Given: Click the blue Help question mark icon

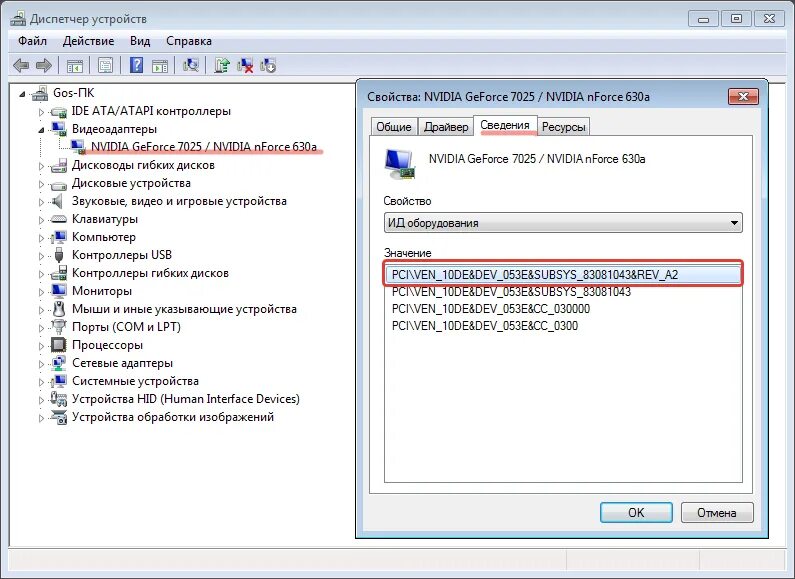Looking at the screenshot, I should (x=136, y=65).
